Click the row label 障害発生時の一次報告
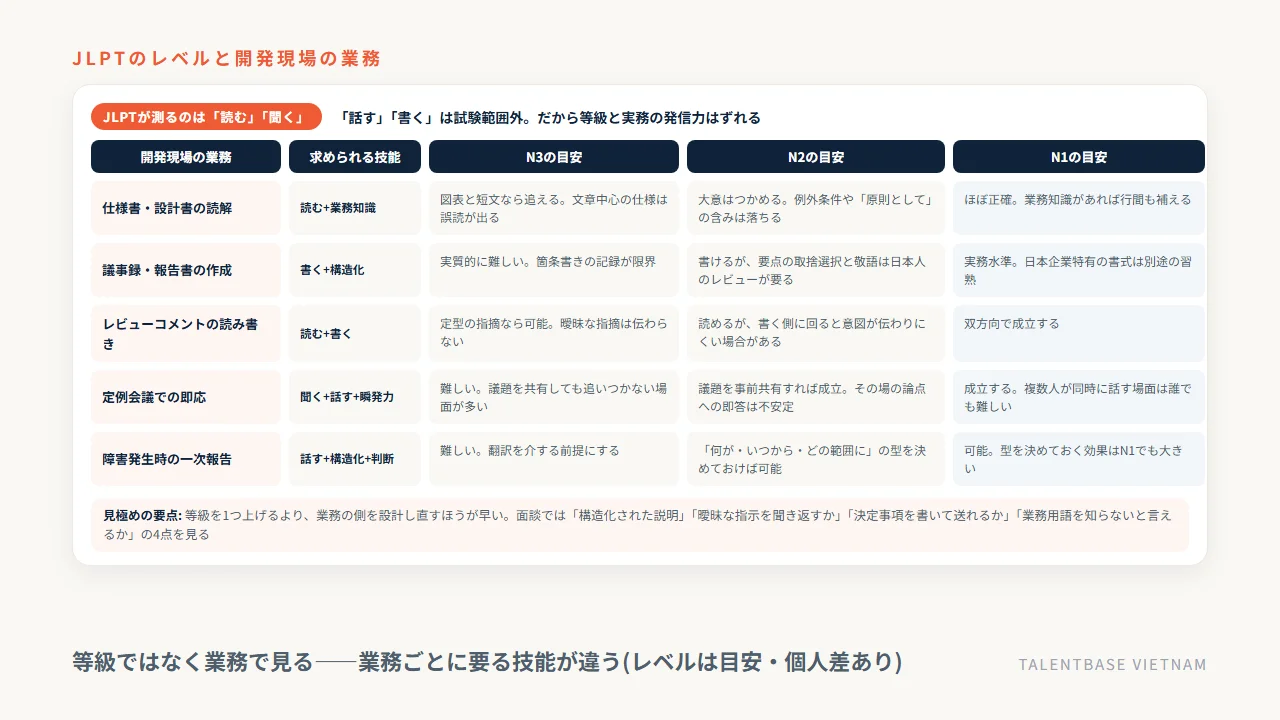The height and width of the screenshot is (720, 1280). tap(186, 459)
